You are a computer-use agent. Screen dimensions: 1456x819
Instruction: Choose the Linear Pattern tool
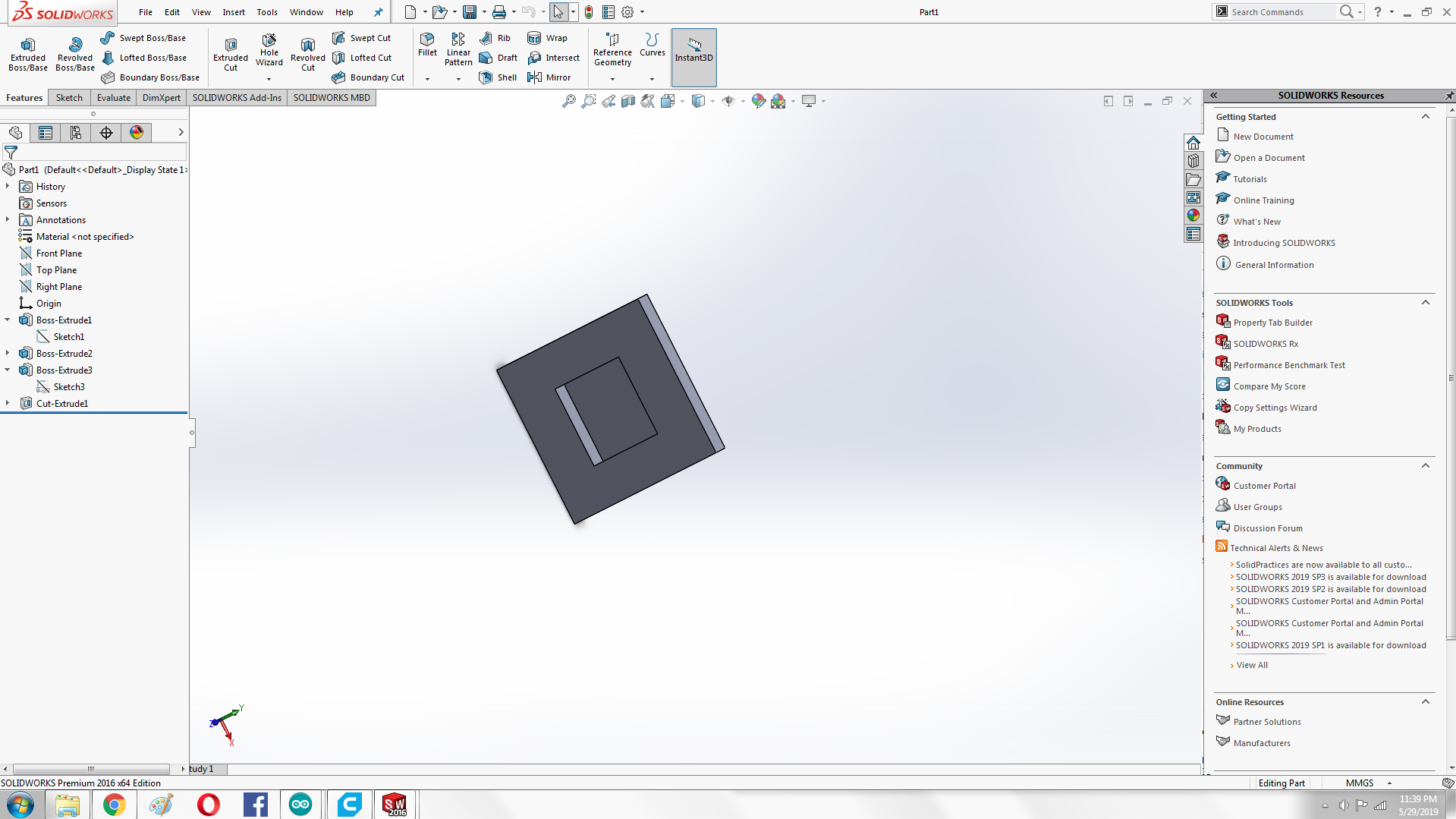coord(458,49)
